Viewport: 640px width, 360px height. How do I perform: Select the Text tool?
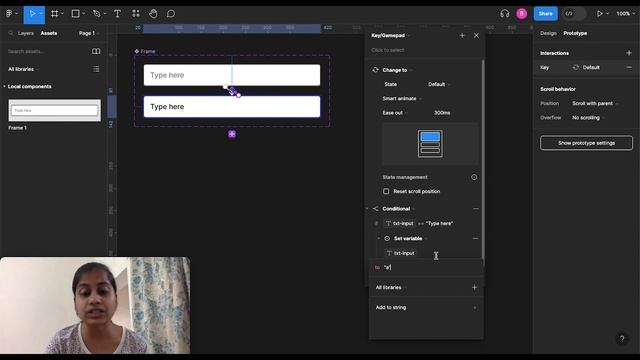[118, 14]
